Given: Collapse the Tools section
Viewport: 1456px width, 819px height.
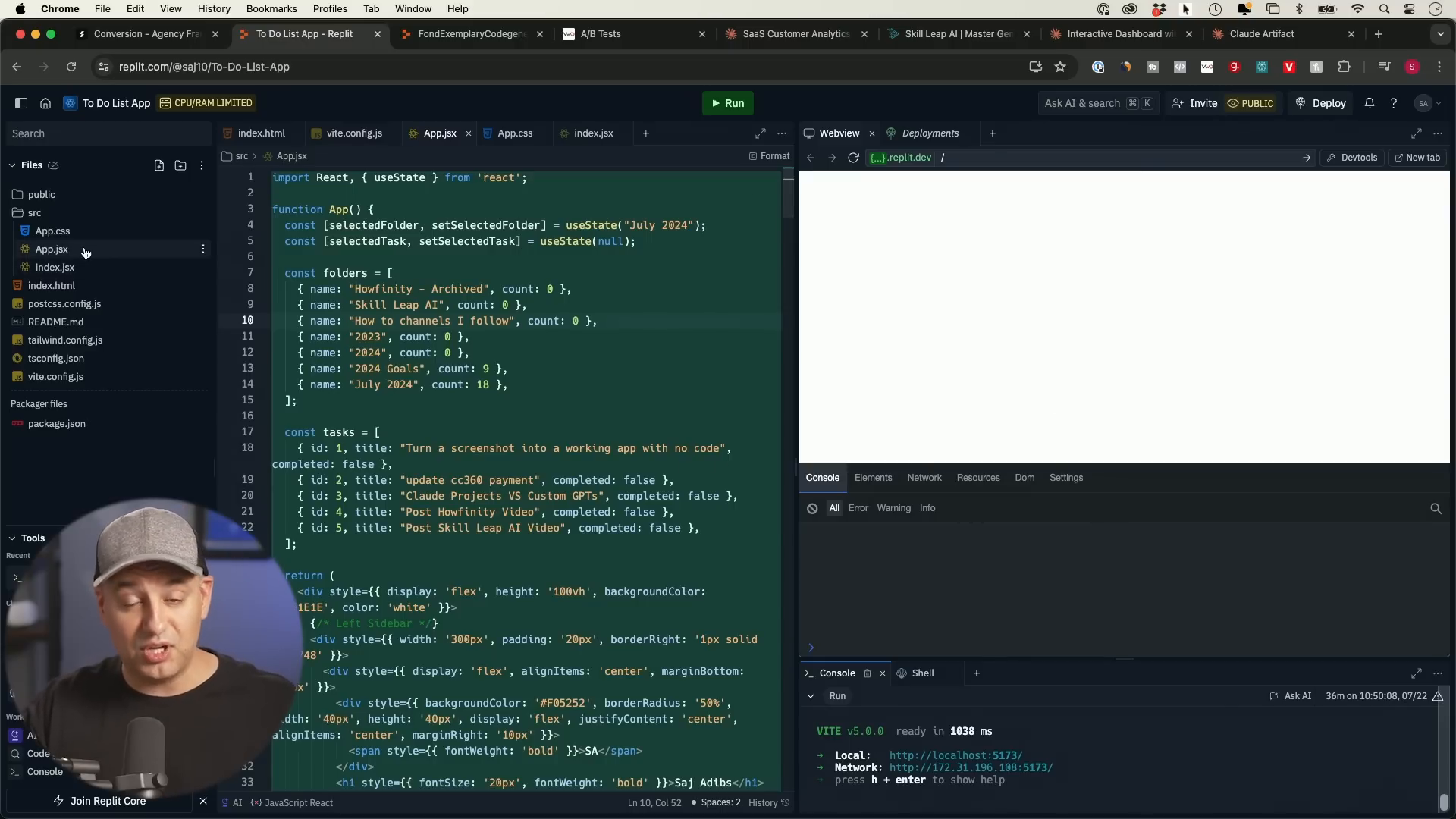Looking at the screenshot, I should 12,538.
